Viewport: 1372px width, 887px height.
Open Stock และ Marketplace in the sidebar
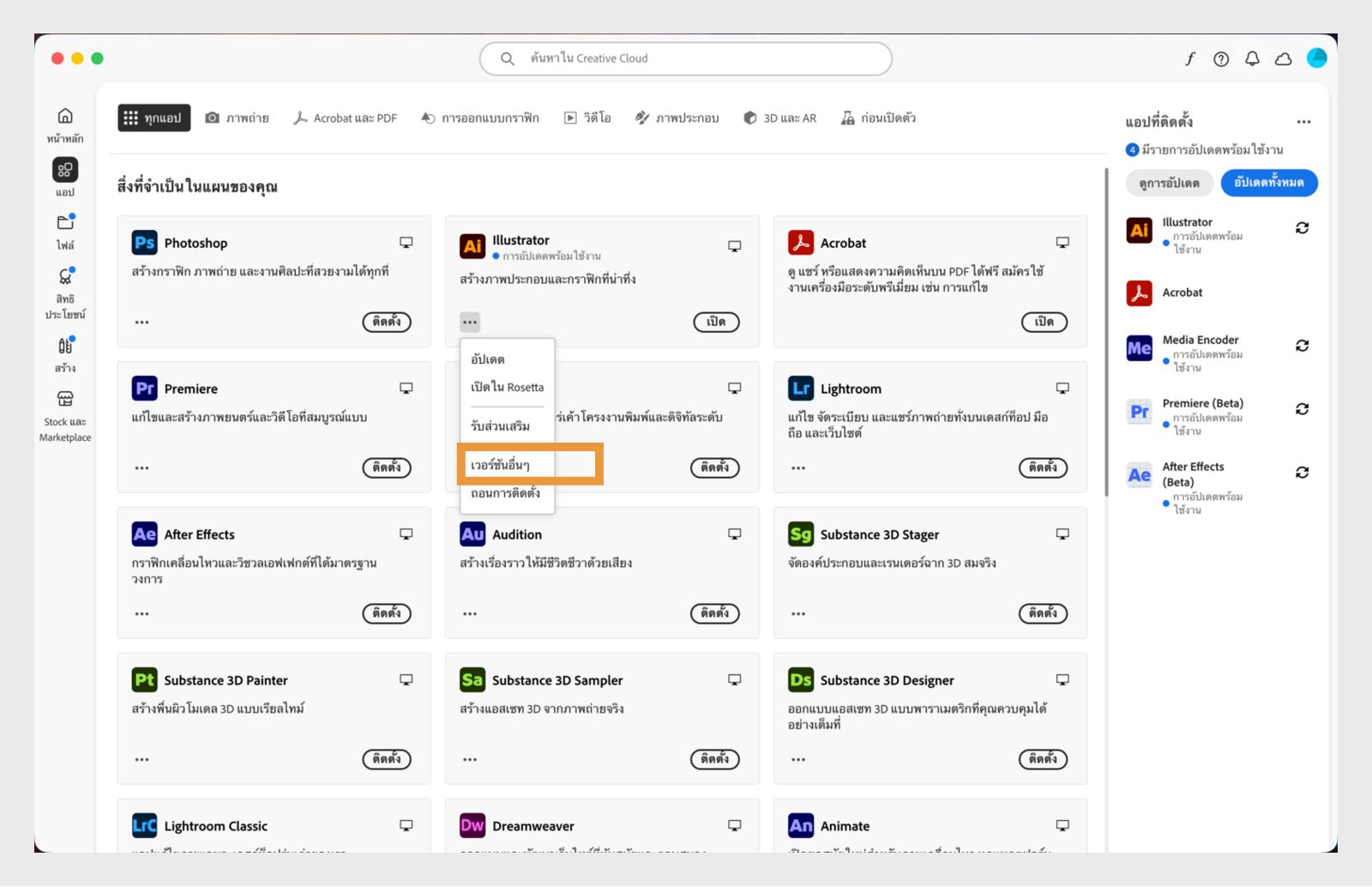tap(65, 399)
